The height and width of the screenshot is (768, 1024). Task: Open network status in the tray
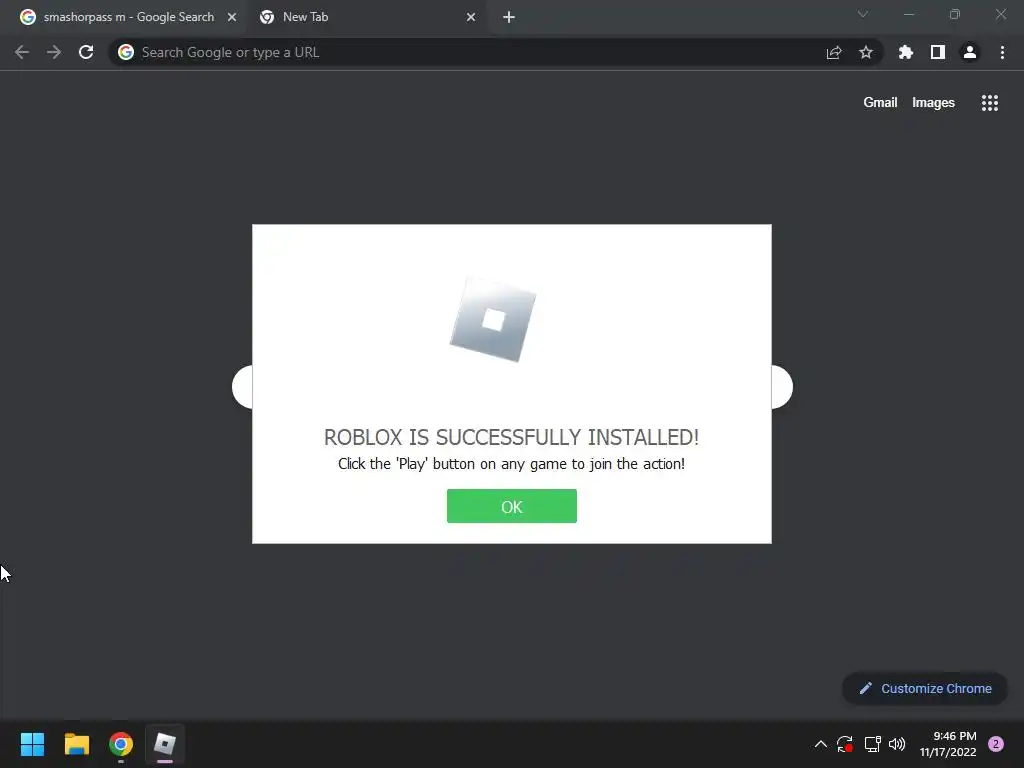click(872, 744)
